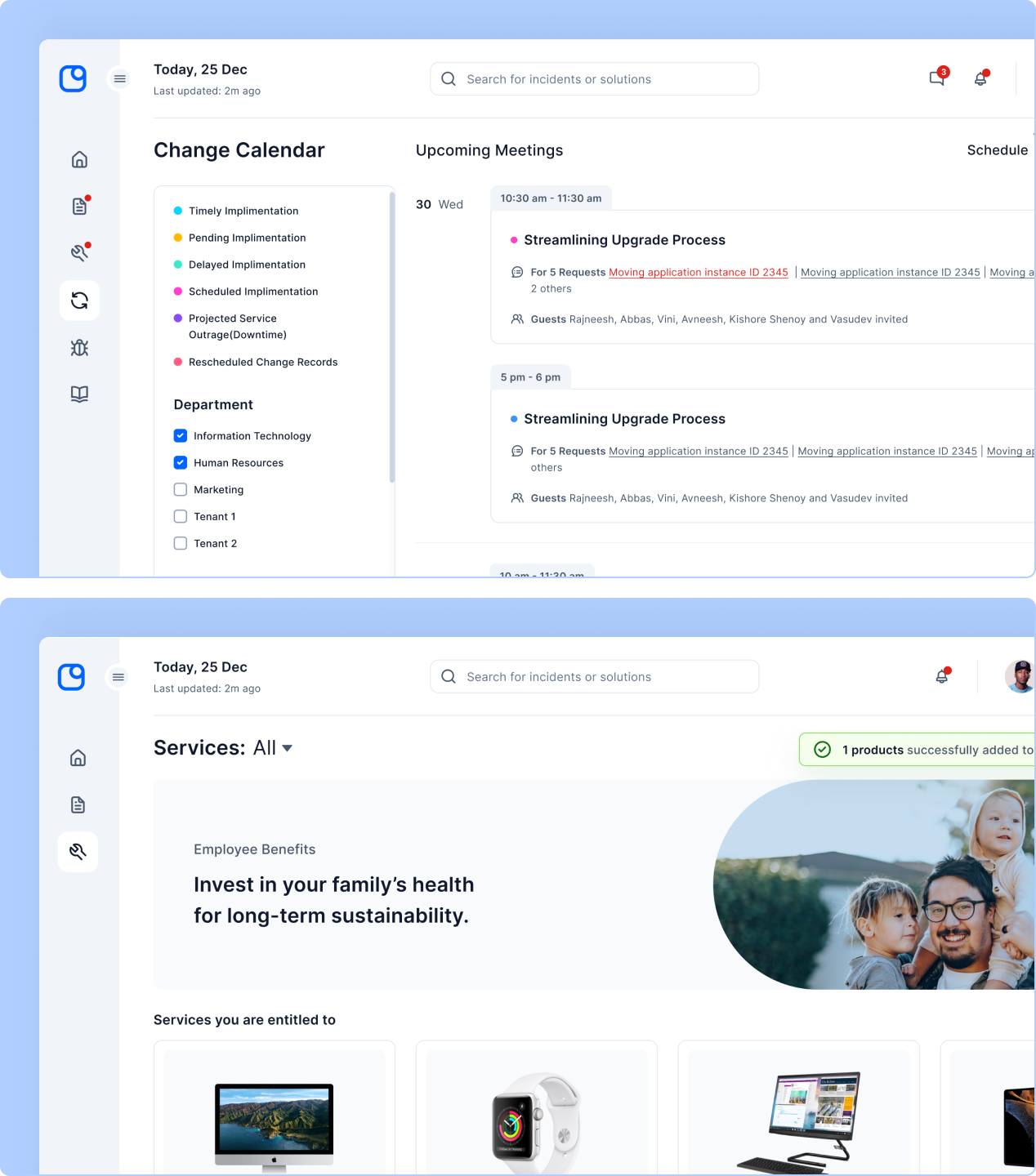Open the book knowledge base sidebar icon
1036x1176 pixels.
(x=79, y=394)
